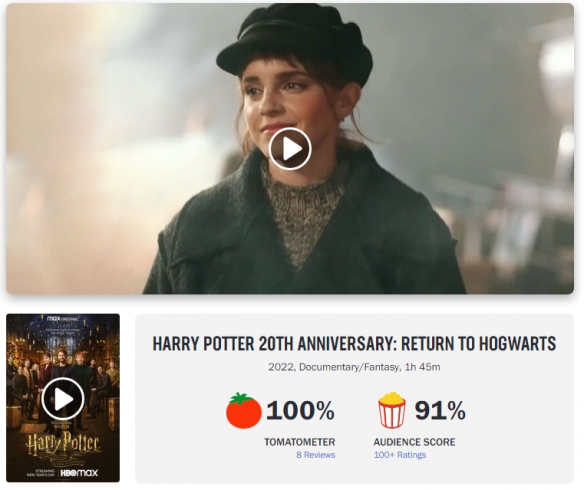Select the 91% audience score
Viewport: 584px width, 490px height.
(440, 410)
